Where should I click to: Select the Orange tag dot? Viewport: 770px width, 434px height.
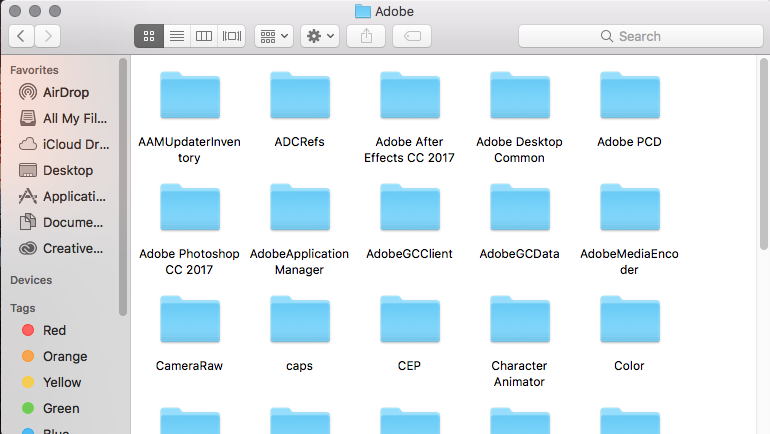click(x=28, y=356)
